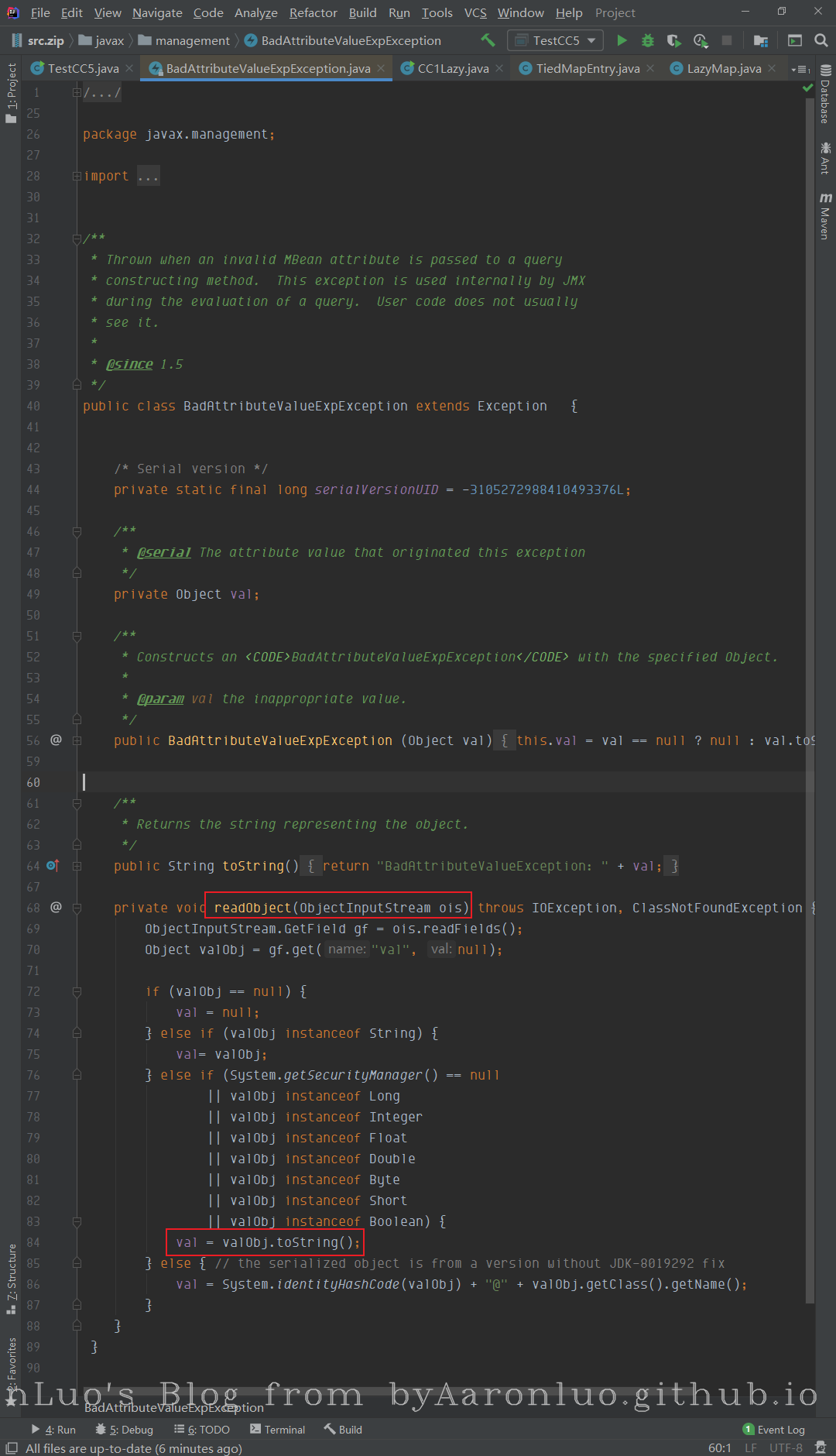Open the Database tool window
This screenshot has height=1456, width=836.
(x=825, y=94)
